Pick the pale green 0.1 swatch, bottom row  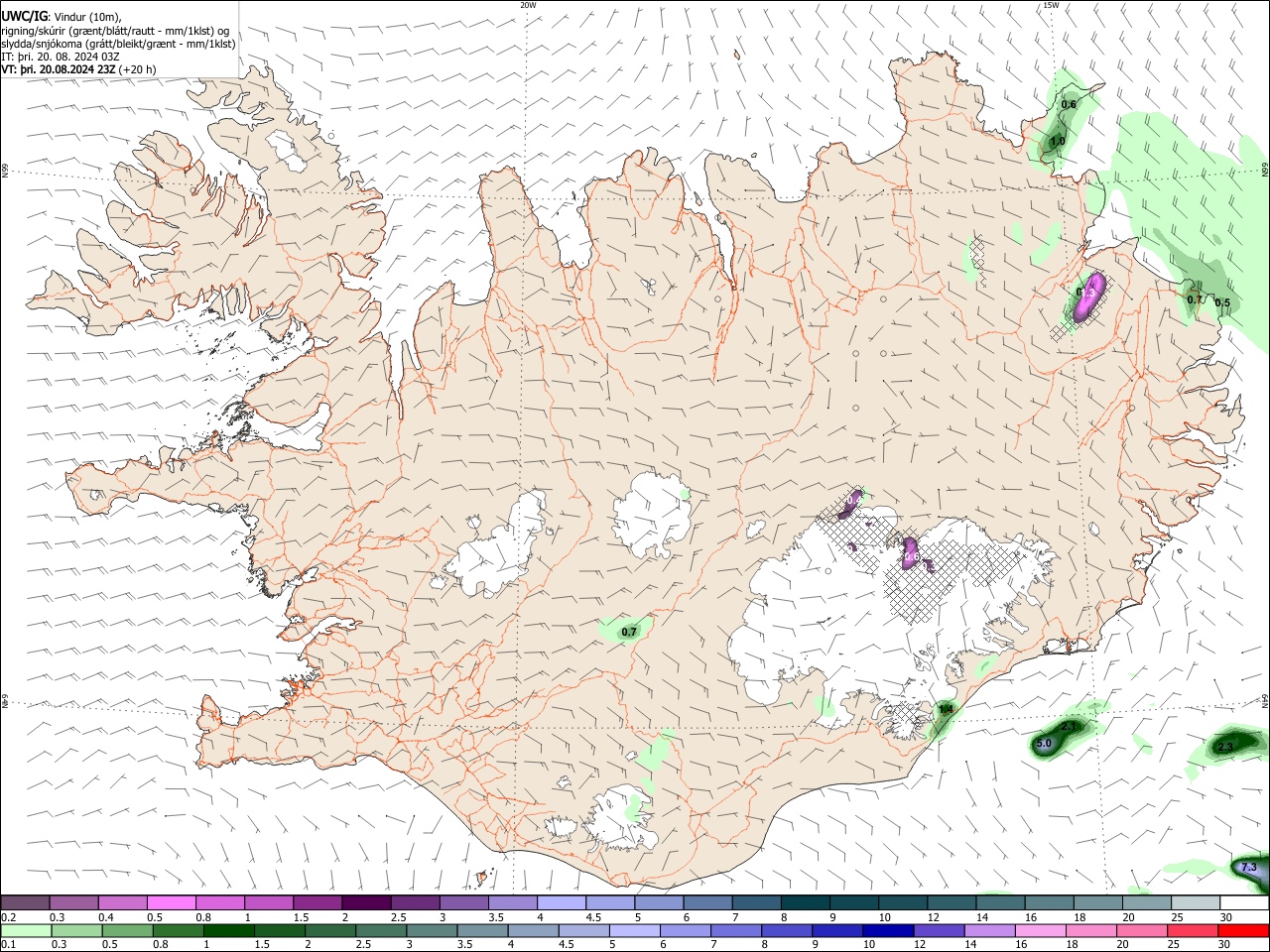(x=26, y=931)
